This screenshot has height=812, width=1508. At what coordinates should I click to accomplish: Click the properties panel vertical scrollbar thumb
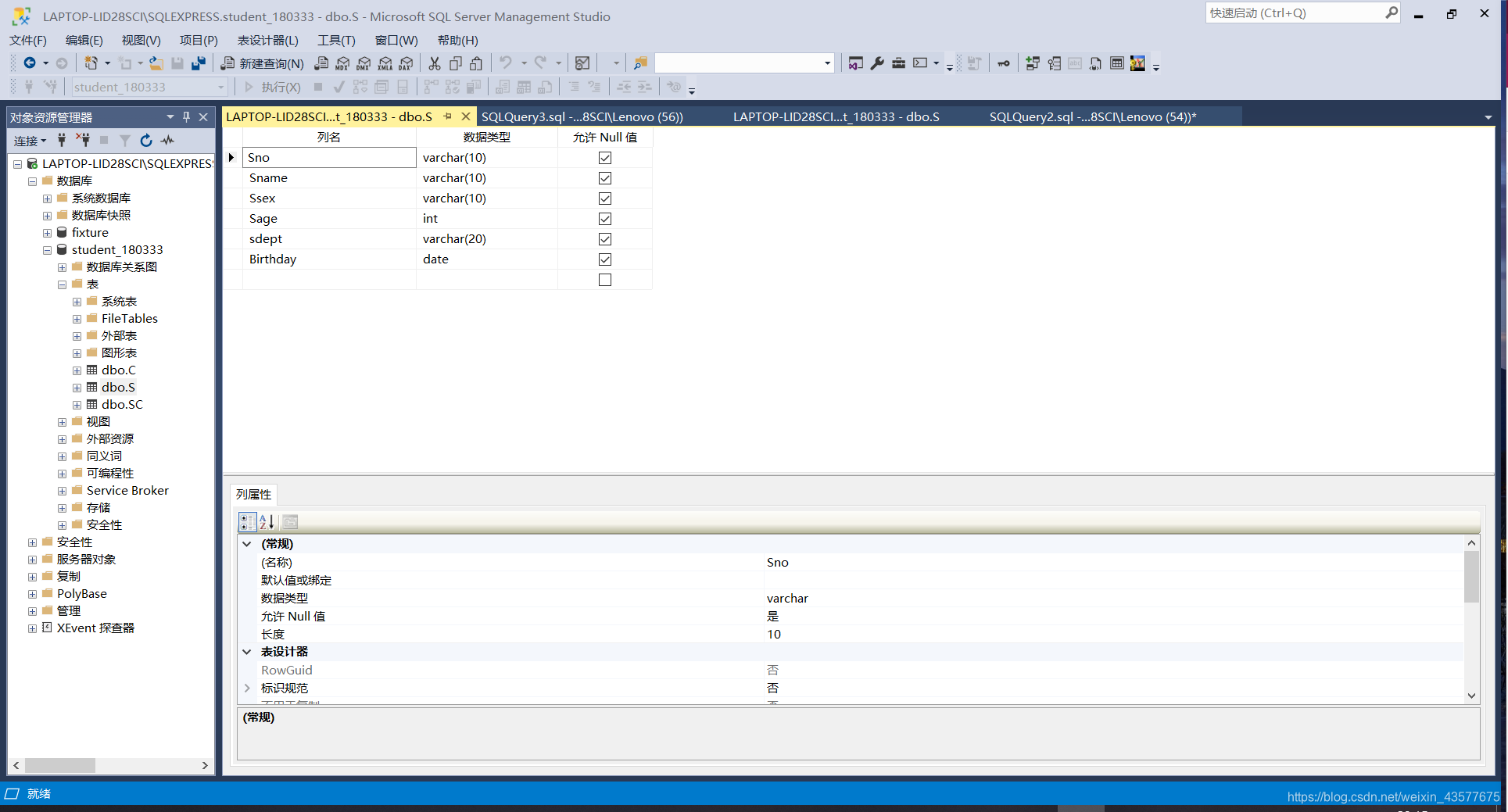click(x=1471, y=577)
